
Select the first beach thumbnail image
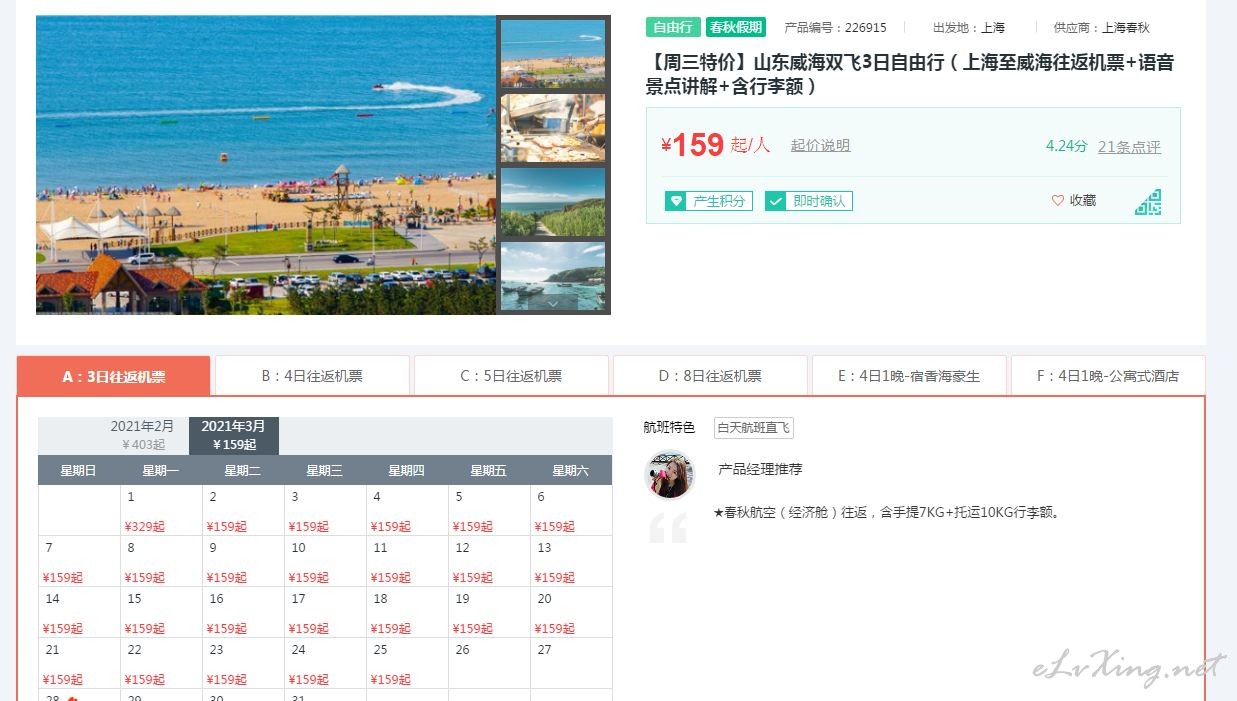[553, 54]
